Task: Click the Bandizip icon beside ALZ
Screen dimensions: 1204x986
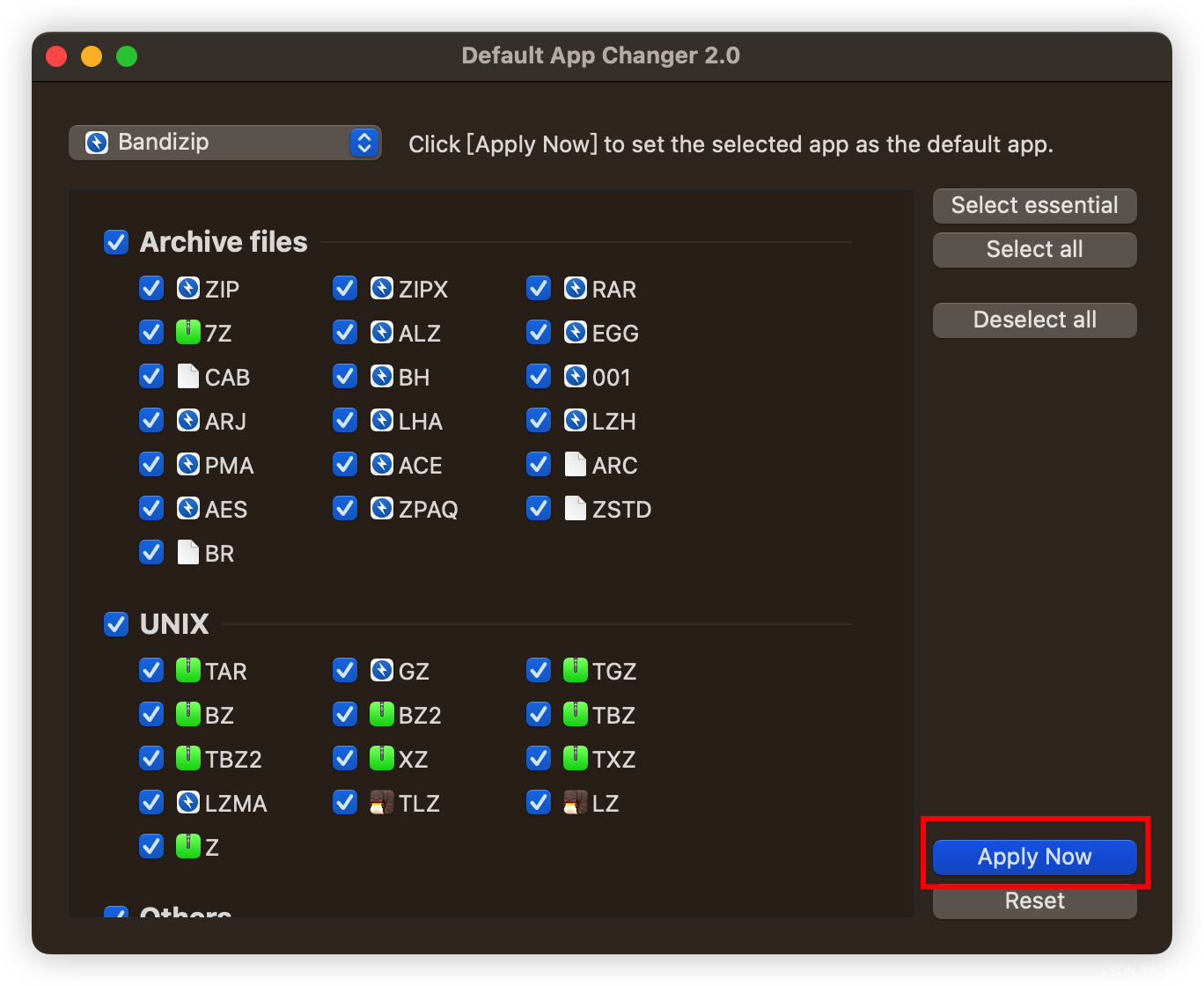Action: click(382, 333)
